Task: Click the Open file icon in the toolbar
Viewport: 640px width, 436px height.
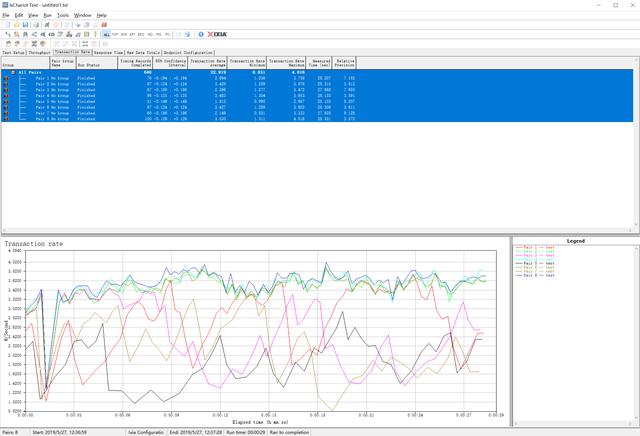Action: click(15, 24)
